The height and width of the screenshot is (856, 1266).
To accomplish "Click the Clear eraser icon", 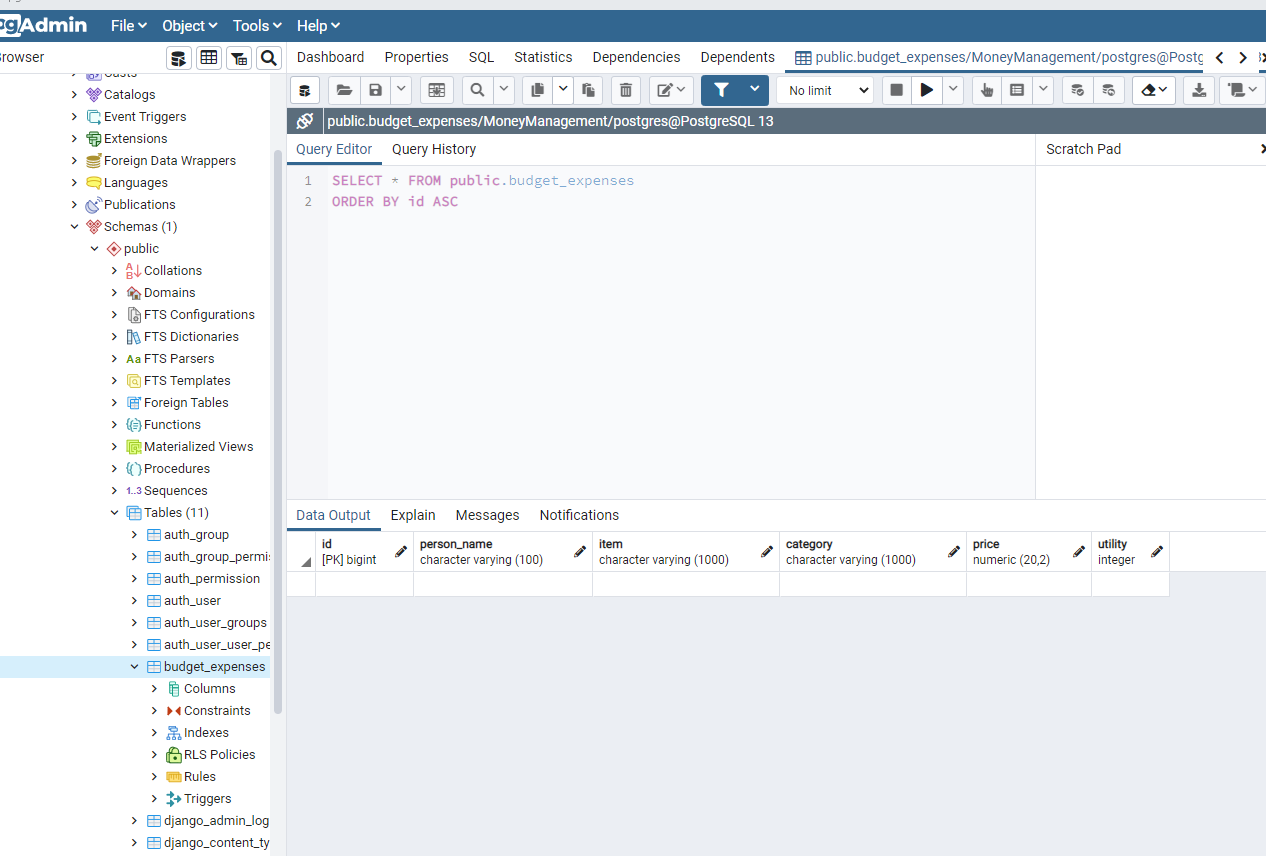I will point(1153,90).
